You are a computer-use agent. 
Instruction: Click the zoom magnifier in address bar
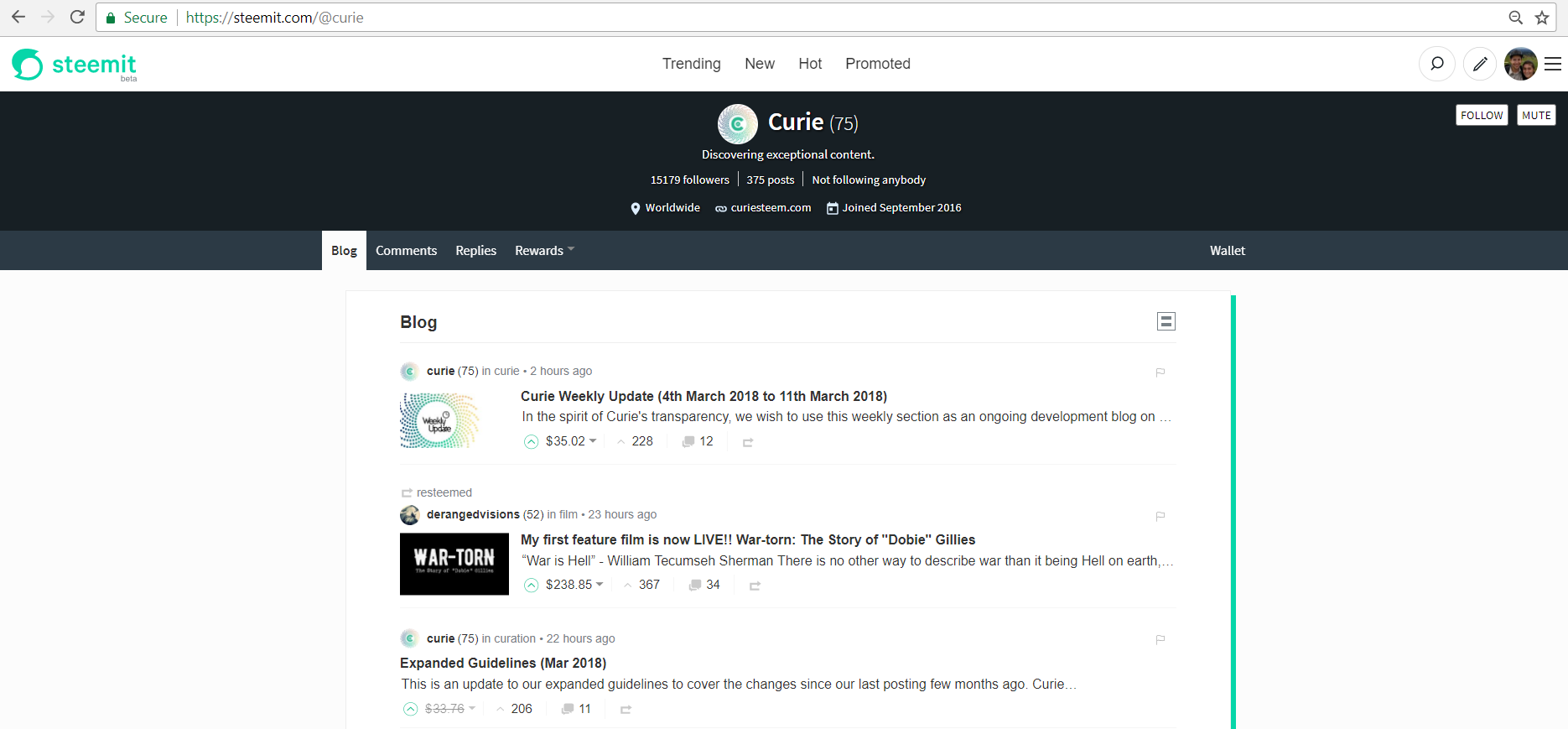click(1515, 18)
